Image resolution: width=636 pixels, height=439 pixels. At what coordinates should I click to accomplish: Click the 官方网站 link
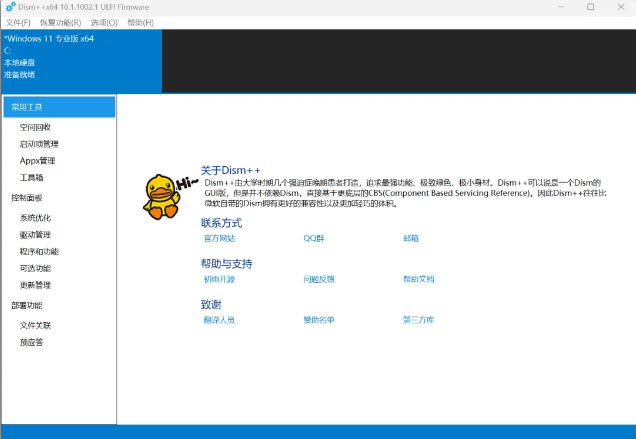[x=219, y=238]
